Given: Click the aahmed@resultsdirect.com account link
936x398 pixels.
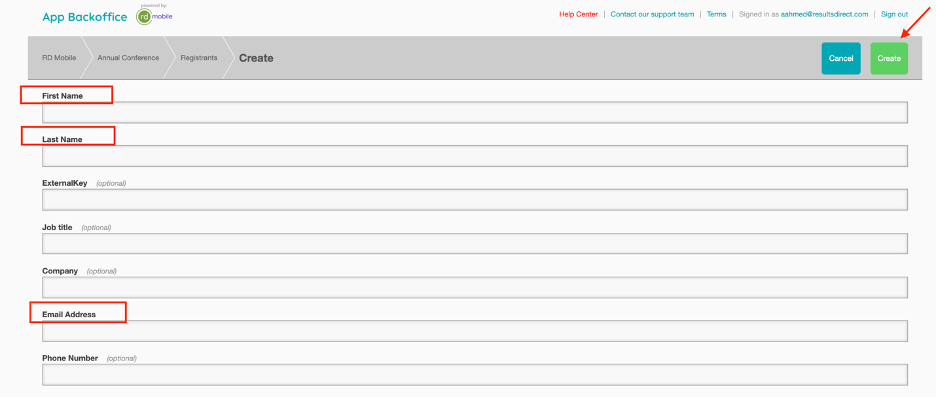Looking at the screenshot, I should [x=824, y=14].
